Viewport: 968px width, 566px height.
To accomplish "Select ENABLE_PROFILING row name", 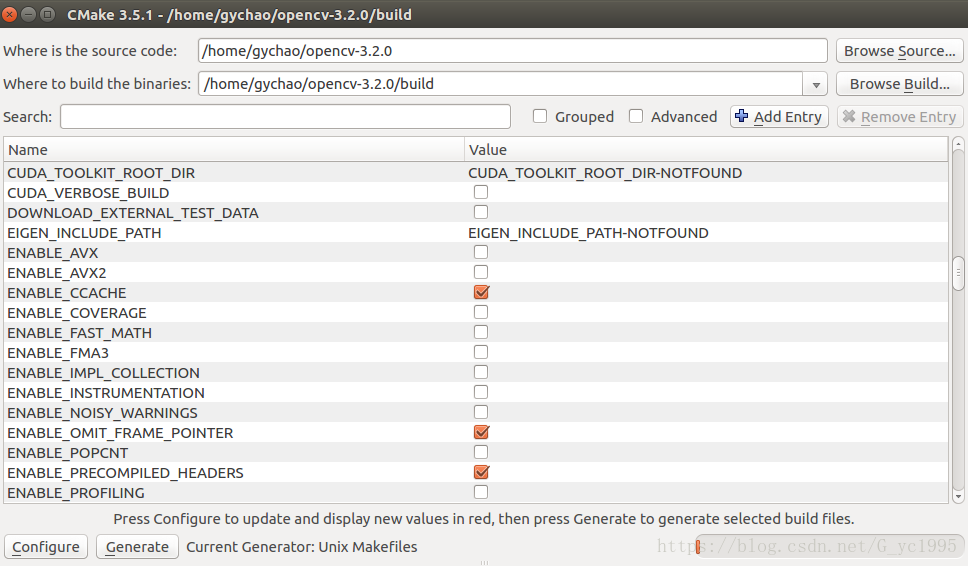I will (x=76, y=493).
